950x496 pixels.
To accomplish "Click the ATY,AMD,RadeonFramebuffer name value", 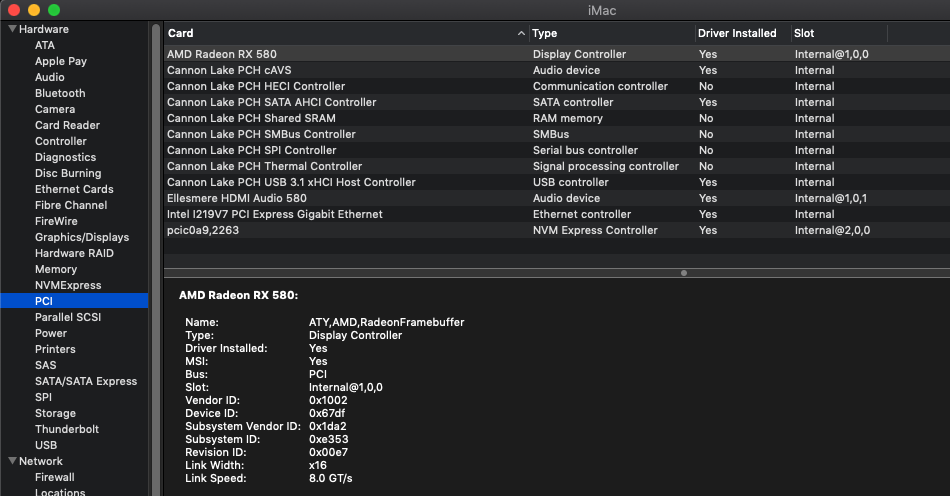I will pos(387,322).
